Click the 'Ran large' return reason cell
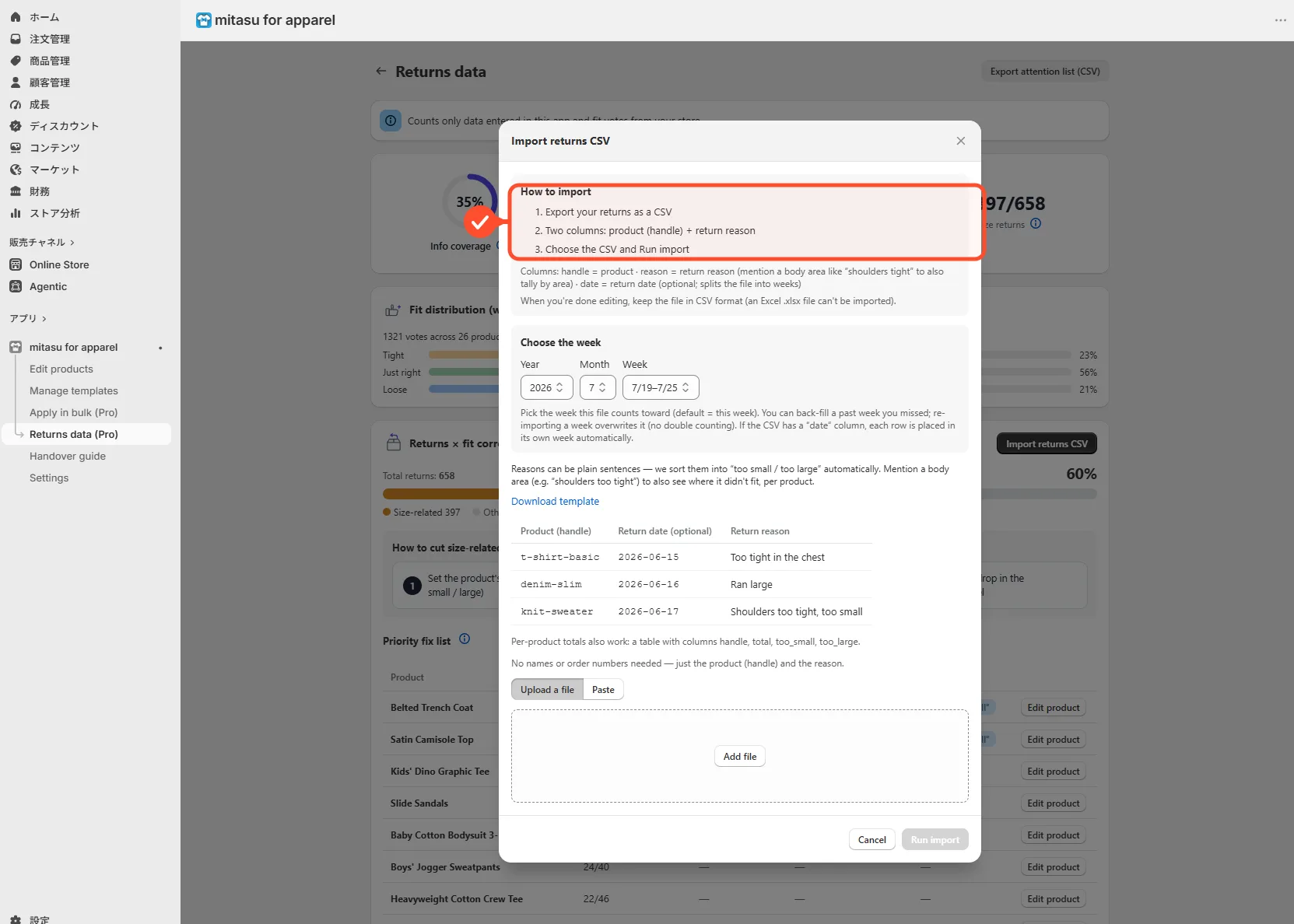The width and height of the screenshot is (1294, 924). point(752,584)
